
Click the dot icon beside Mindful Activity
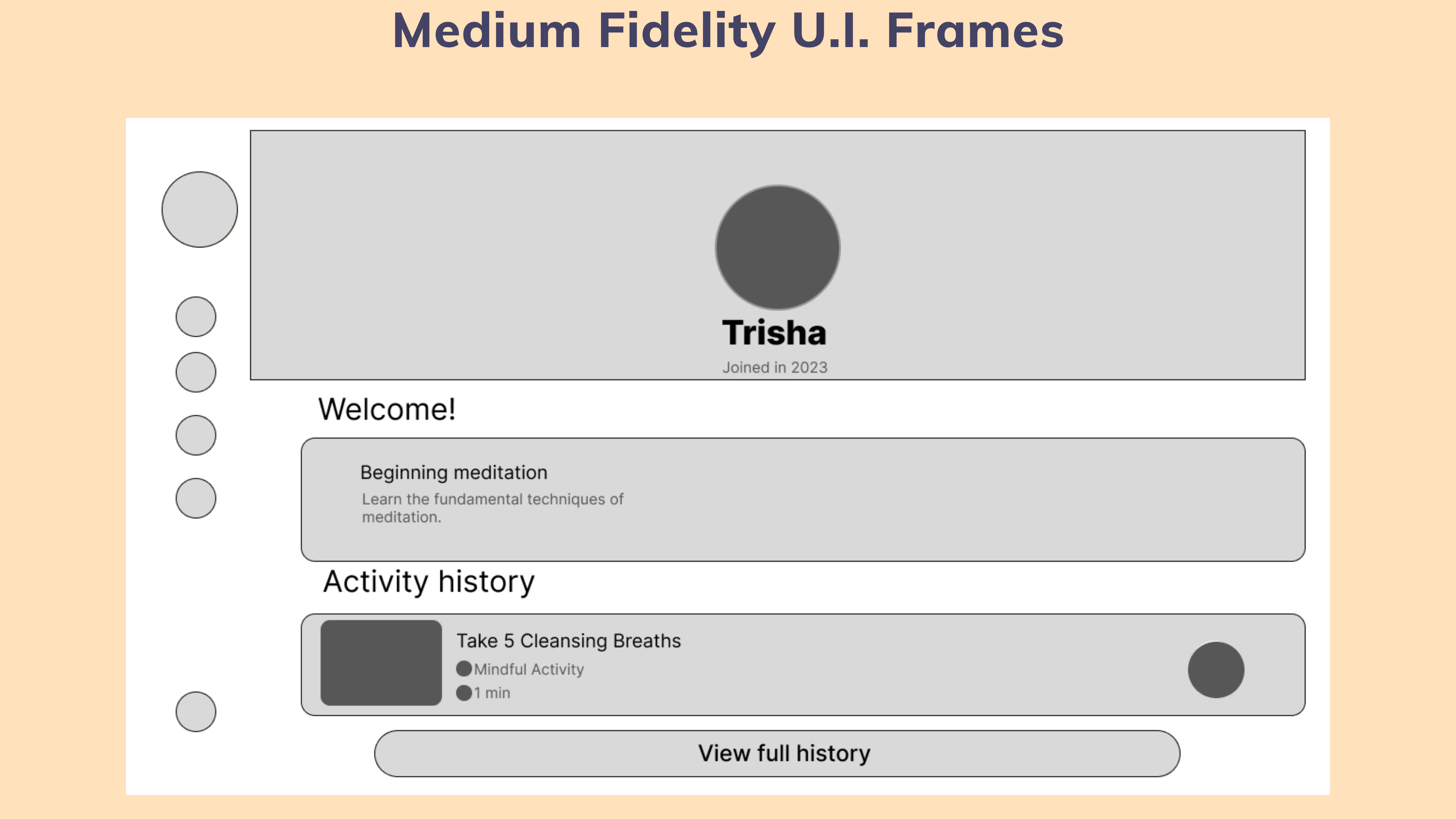[464, 669]
